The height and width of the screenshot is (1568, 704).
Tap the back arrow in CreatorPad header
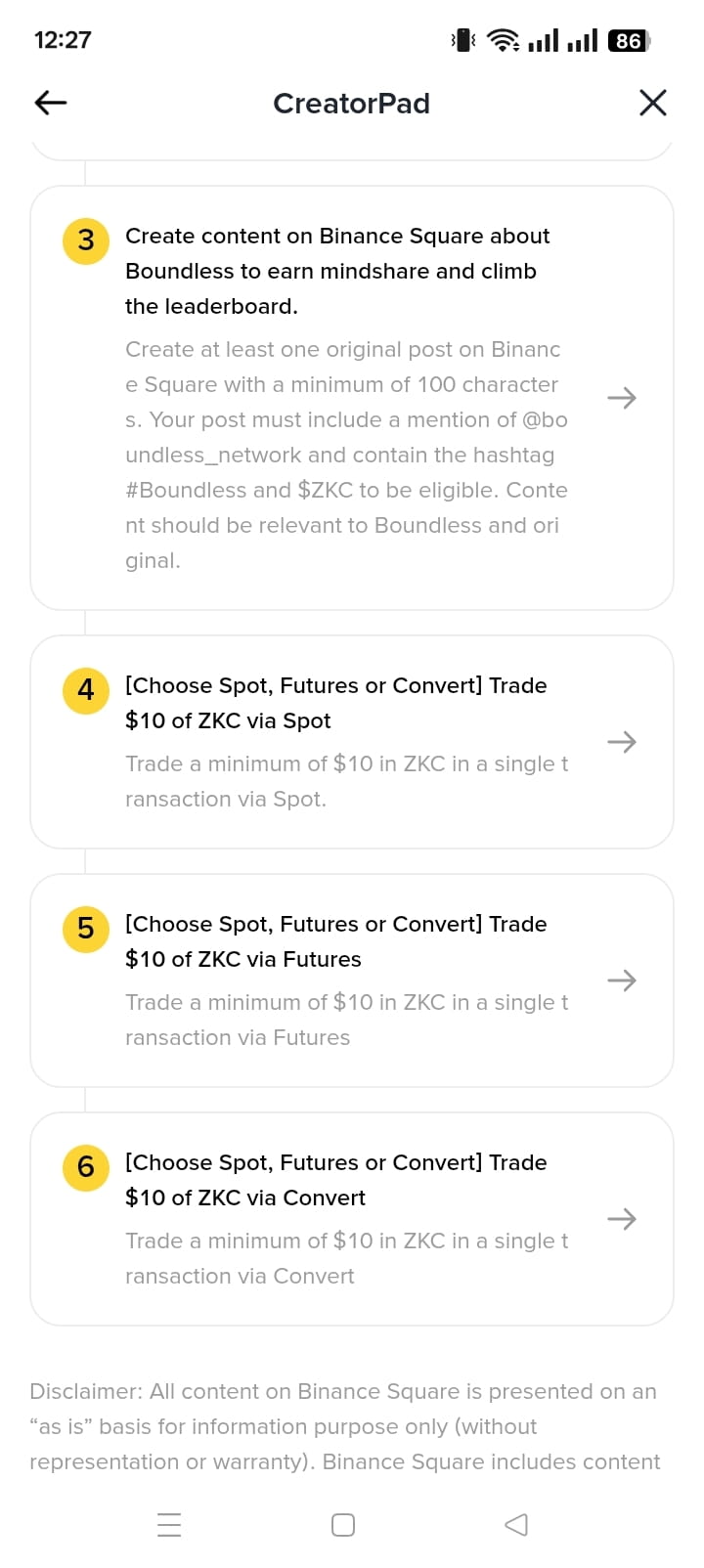tap(51, 103)
